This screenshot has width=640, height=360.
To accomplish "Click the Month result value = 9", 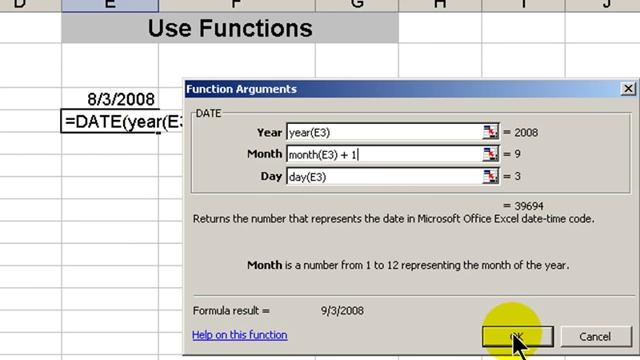I will tap(512, 154).
